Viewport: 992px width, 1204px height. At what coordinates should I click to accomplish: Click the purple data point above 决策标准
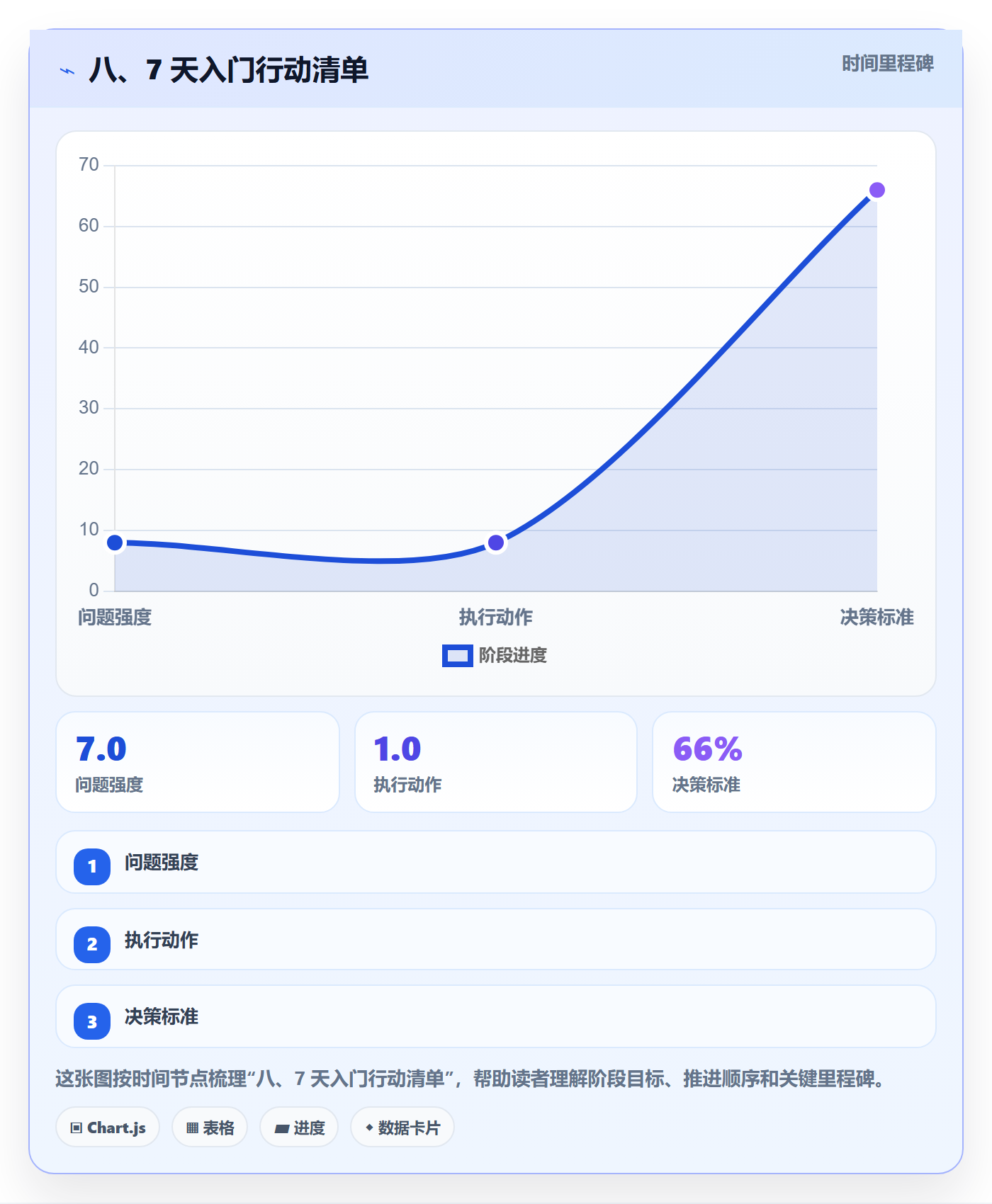(877, 191)
